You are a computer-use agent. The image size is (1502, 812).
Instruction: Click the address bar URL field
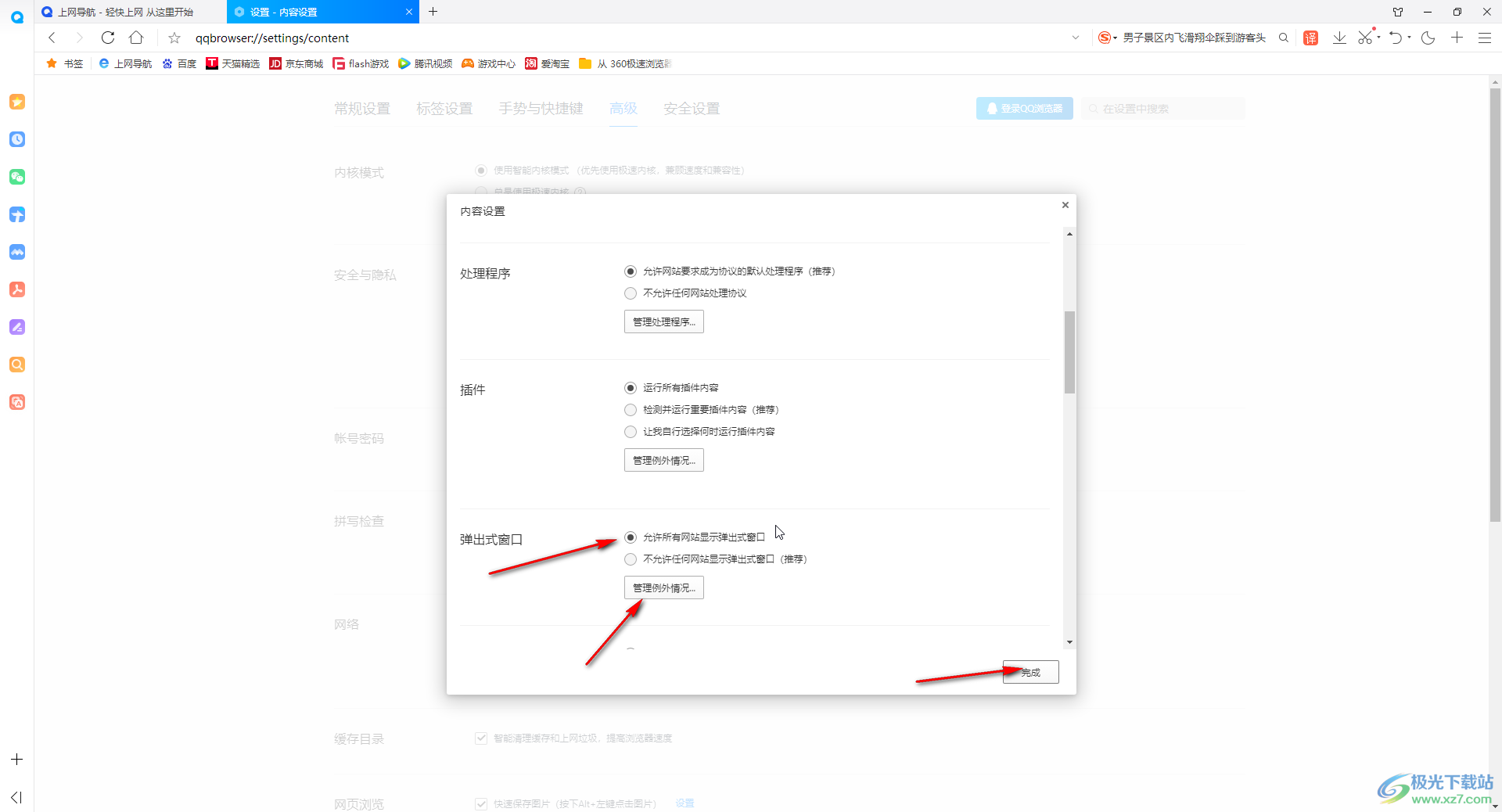point(626,38)
